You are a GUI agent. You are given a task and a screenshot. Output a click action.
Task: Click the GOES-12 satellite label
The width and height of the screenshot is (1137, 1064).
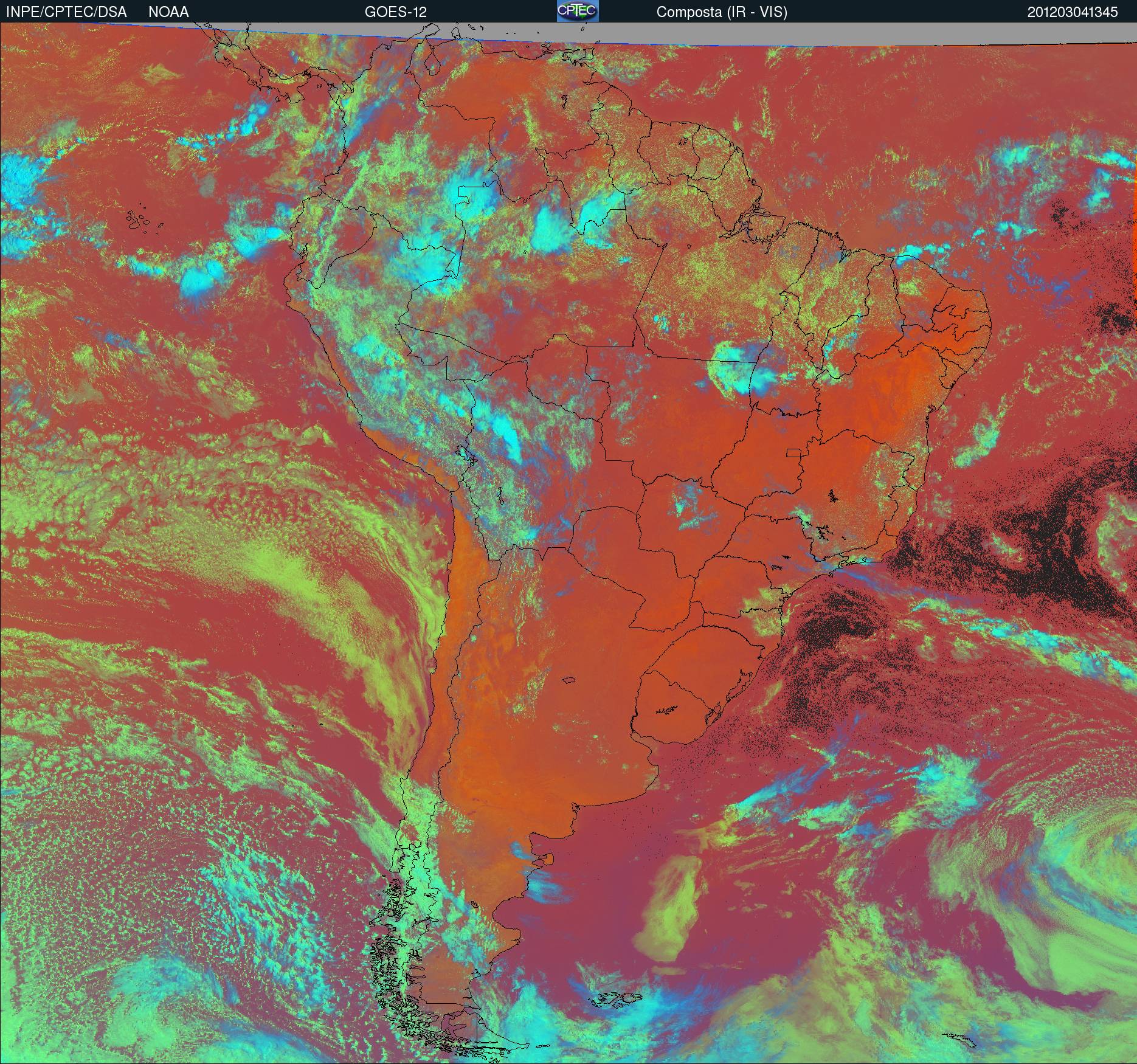[x=395, y=12]
